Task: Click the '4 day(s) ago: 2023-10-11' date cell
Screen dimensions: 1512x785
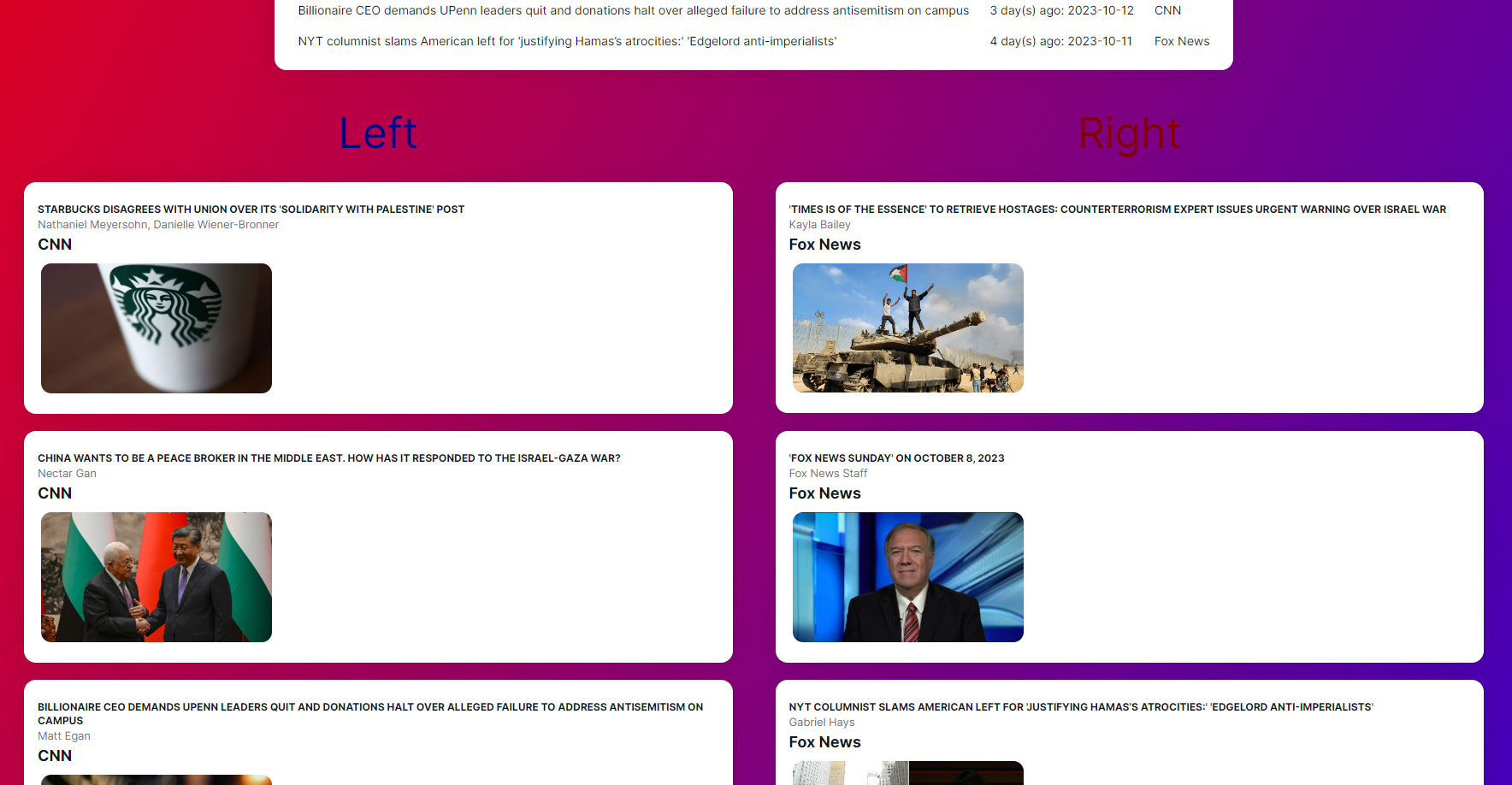Action: [x=1061, y=41]
